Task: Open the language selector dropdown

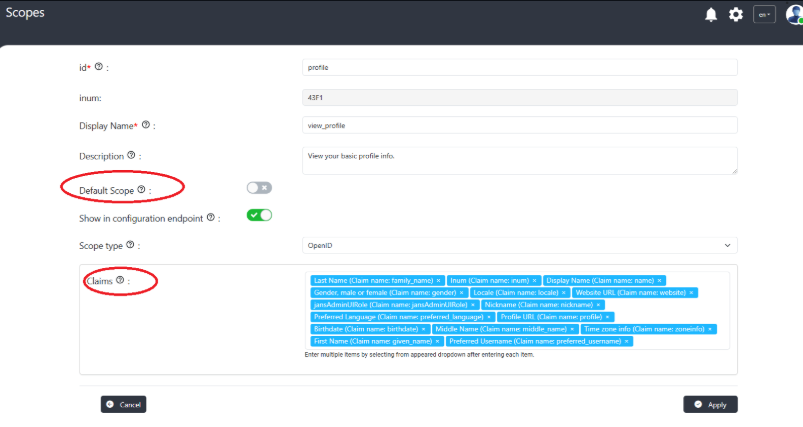Action: tap(764, 14)
